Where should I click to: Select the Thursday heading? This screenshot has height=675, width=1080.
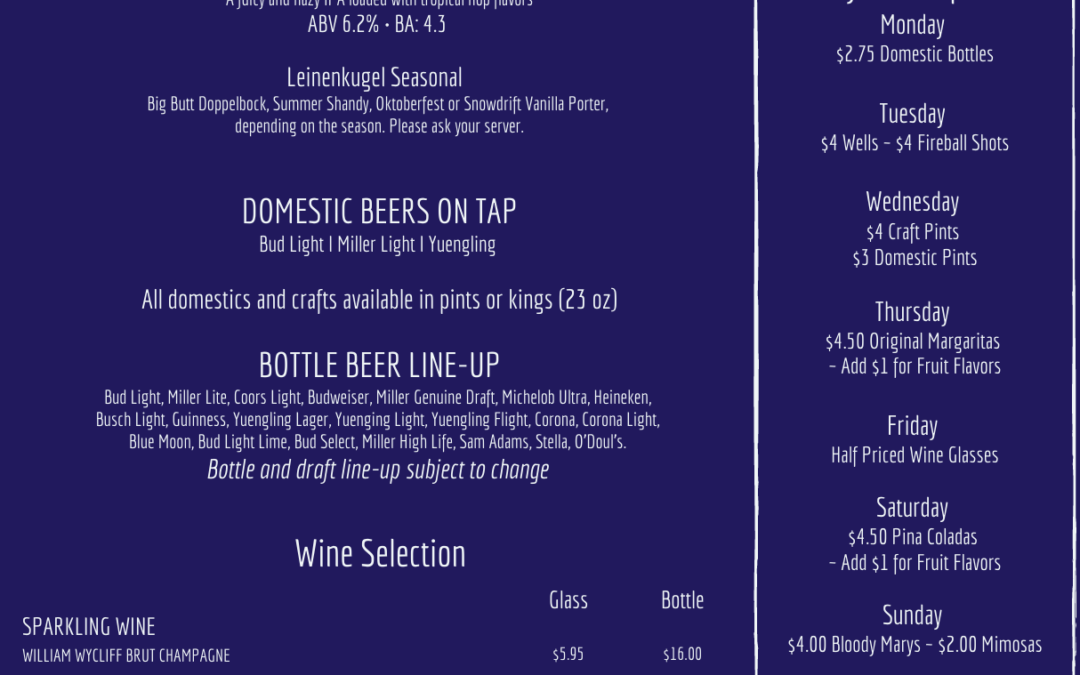912,312
